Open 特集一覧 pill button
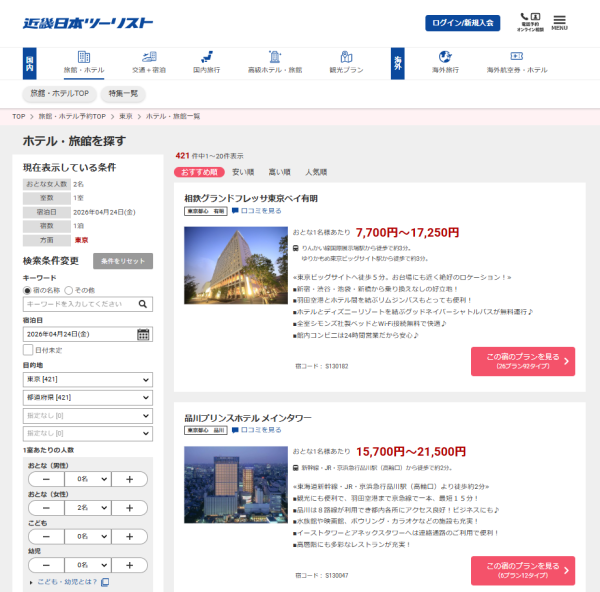This screenshot has width=600, height=592. pos(123,93)
